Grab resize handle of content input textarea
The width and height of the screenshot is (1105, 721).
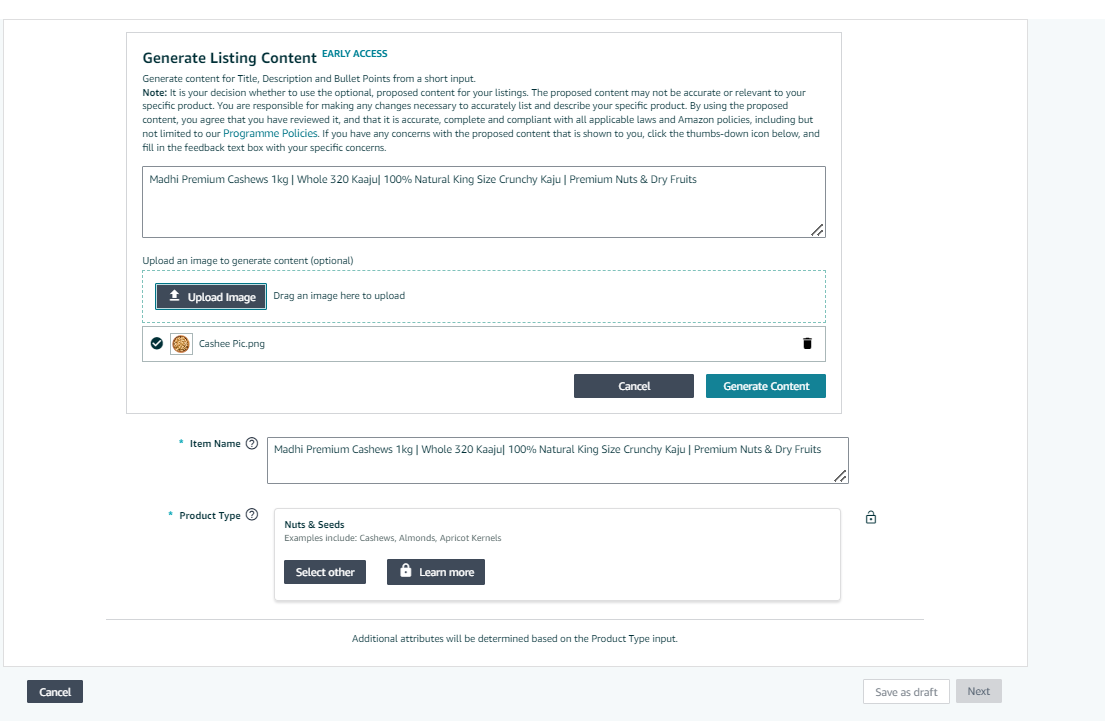point(817,230)
